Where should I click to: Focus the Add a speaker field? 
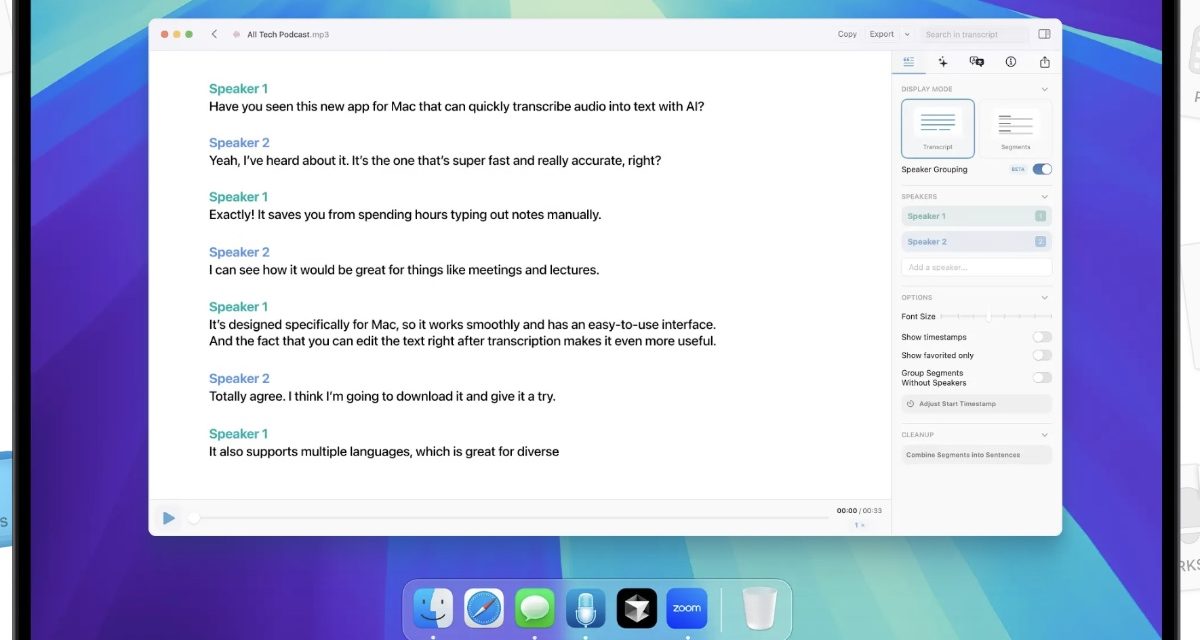[976, 267]
